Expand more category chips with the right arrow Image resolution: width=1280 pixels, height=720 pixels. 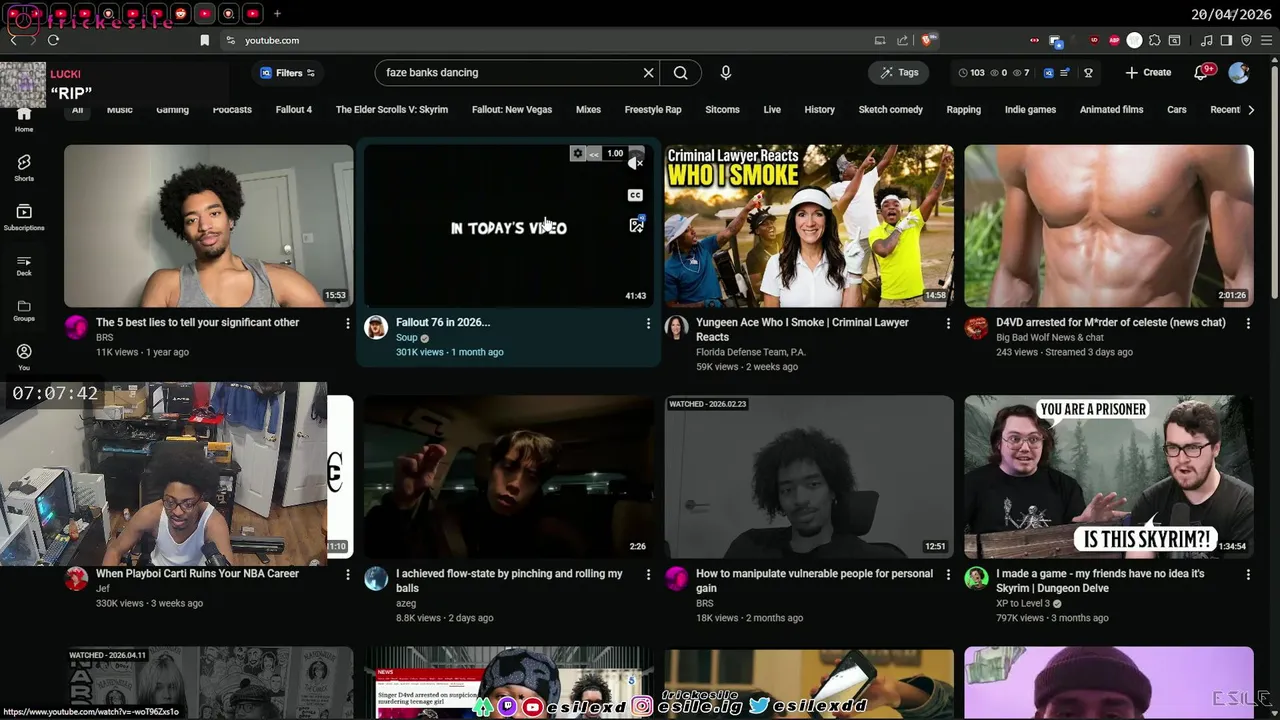(x=1251, y=110)
